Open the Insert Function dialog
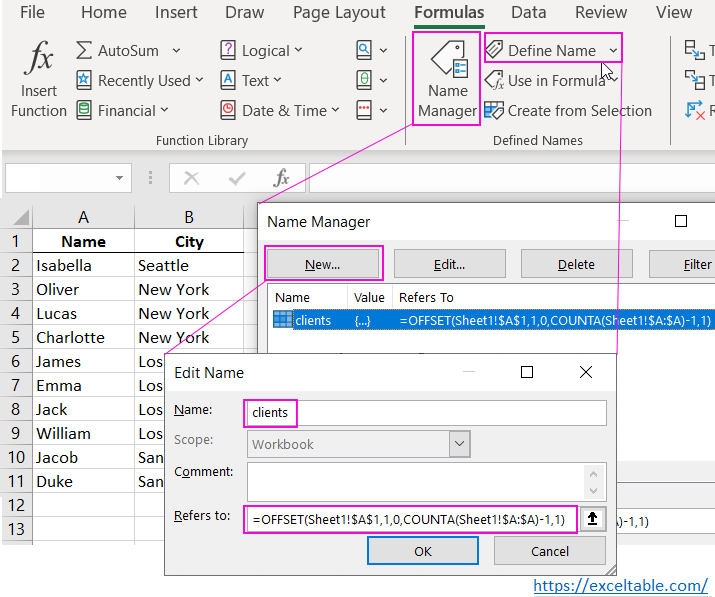 39,78
